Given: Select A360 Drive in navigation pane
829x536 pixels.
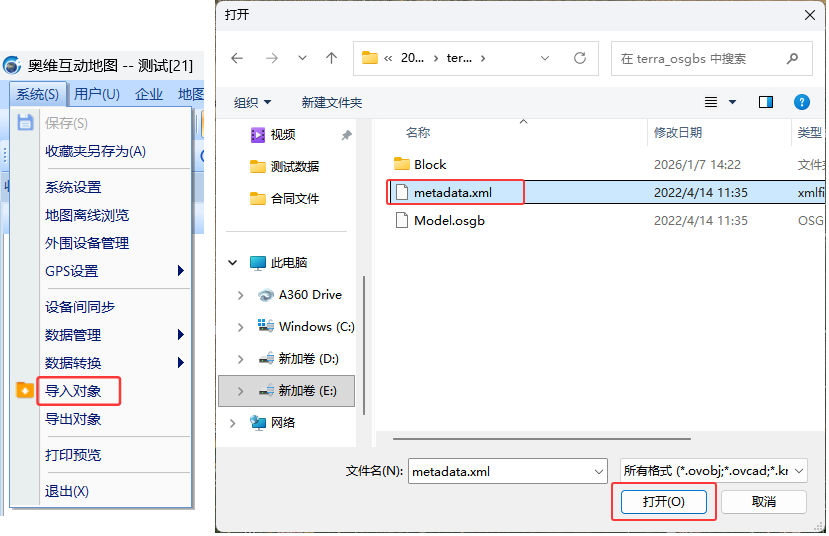Looking at the screenshot, I should click(x=300, y=295).
